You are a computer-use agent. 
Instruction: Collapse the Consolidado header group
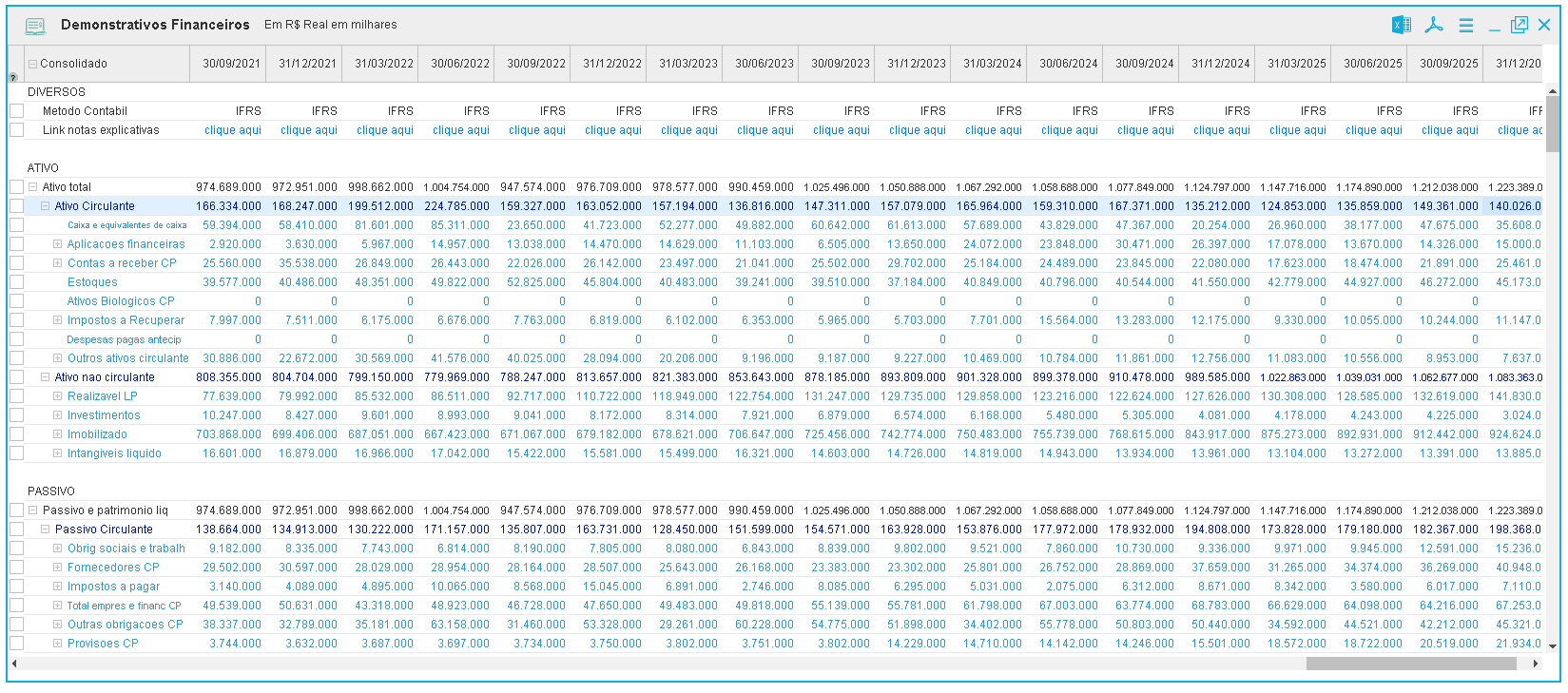[x=32, y=64]
